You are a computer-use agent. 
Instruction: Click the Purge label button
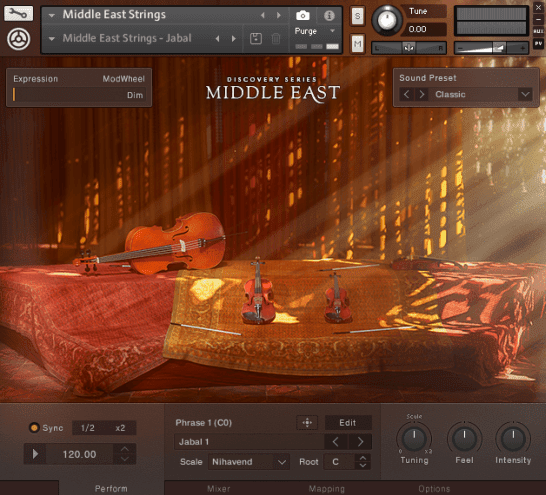[x=305, y=31]
